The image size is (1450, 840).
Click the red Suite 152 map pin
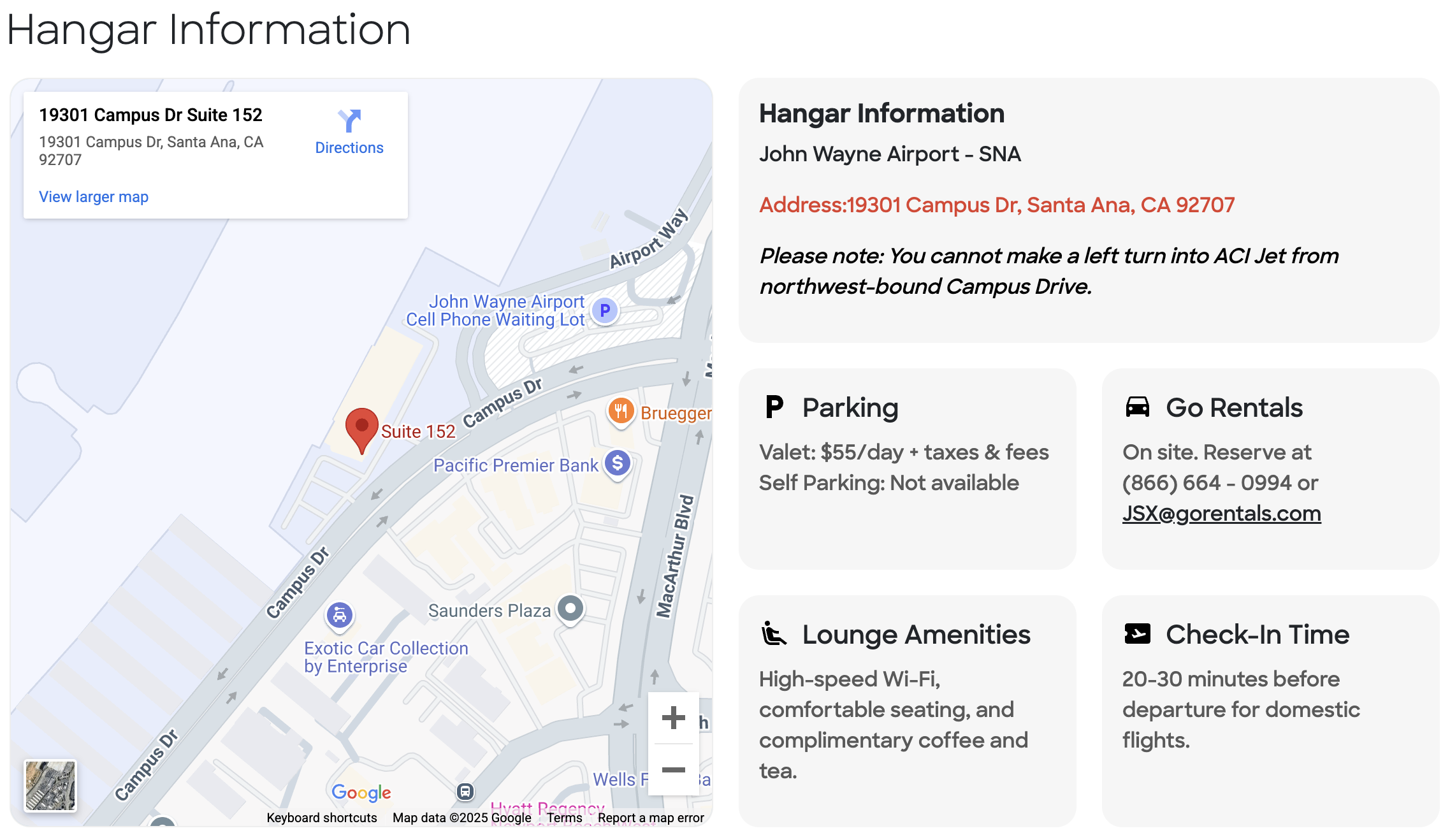(361, 431)
